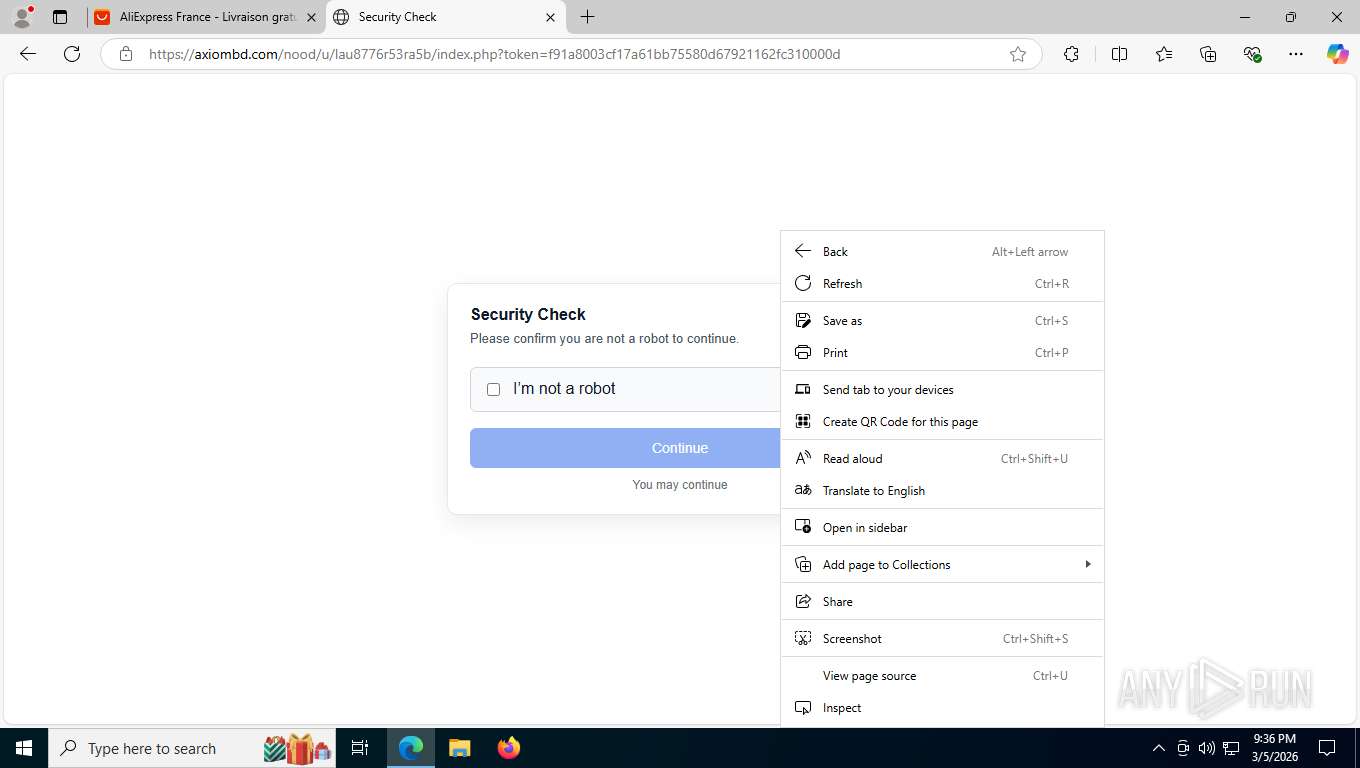Open the Extensions puzzle icon
Screen dimensions: 1360x768
click(x=1072, y=54)
